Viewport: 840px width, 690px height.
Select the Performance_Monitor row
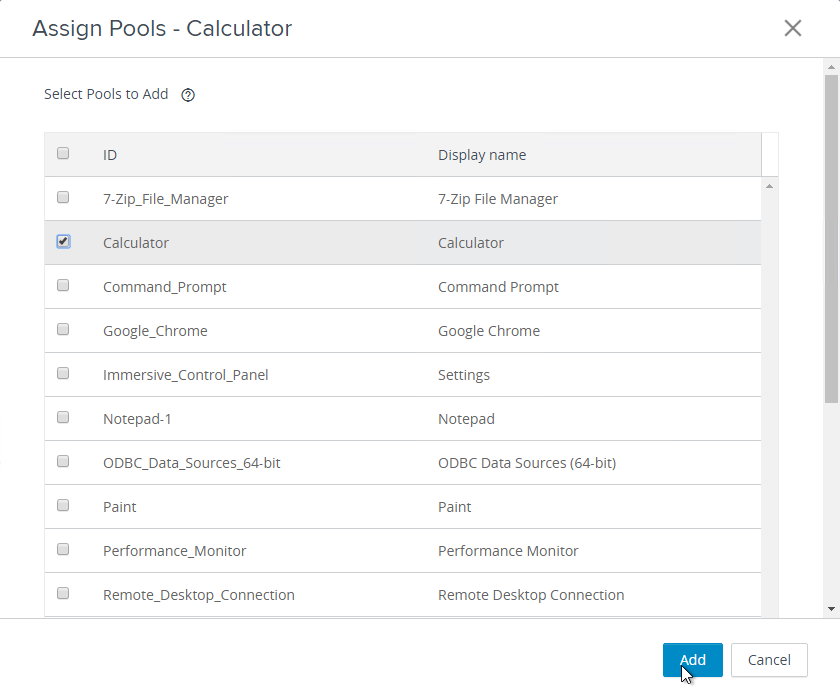(x=403, y=551)
